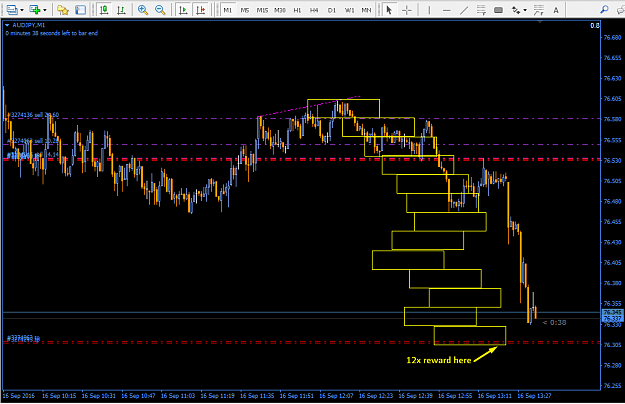Toggle chart Auto Scroll
Viewport: 625px width, 404px height.
(183, 10)
